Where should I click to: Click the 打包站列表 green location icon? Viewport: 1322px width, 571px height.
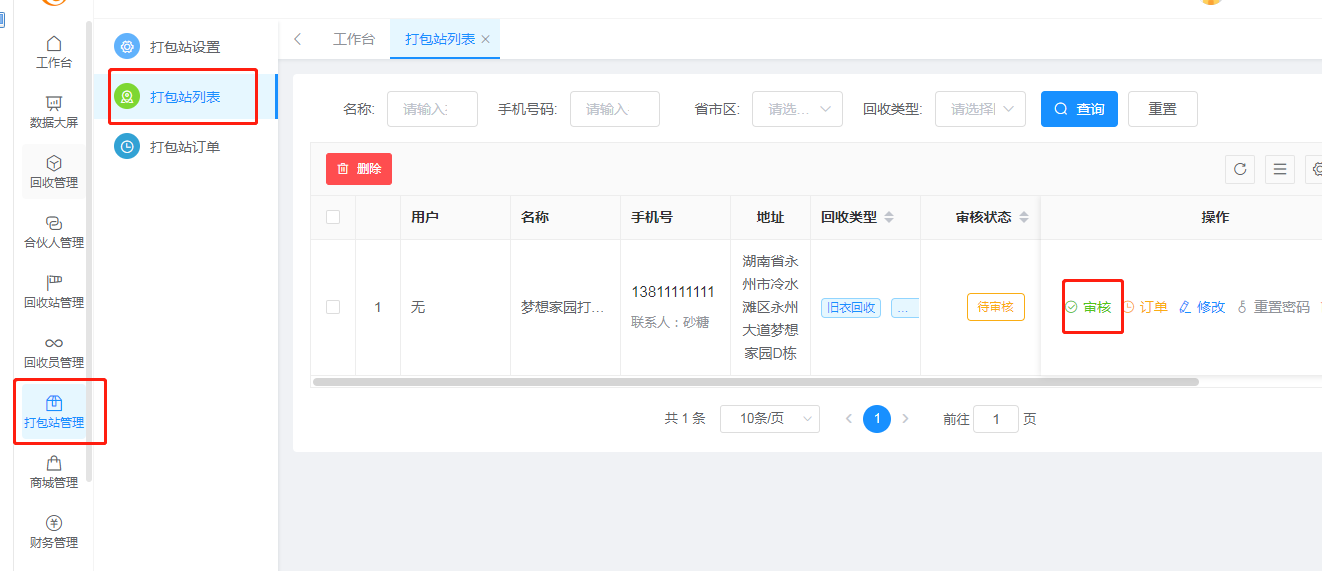pyautogui.click(x=127, y=96)
